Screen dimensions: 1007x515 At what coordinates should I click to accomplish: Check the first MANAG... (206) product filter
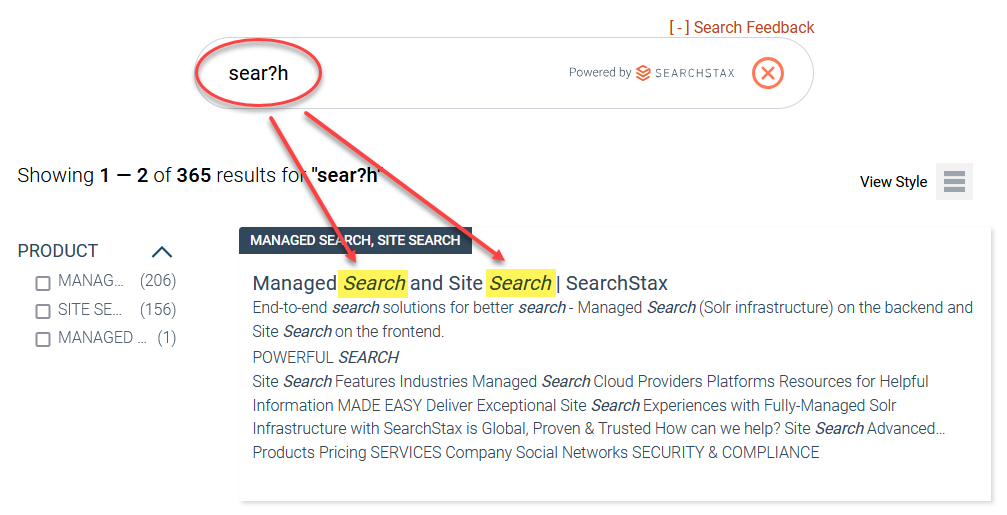(x=43, y=283)
